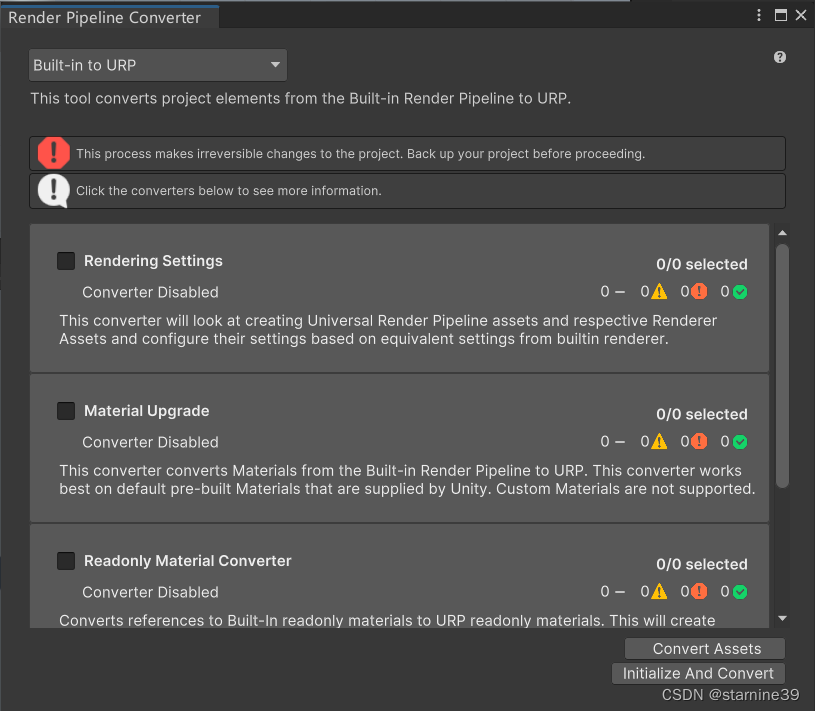The height and width of the screenshot is (711, 815).
Task: Click 'Converter Disabled' under Rendering Settings
Action: [150, 292]
